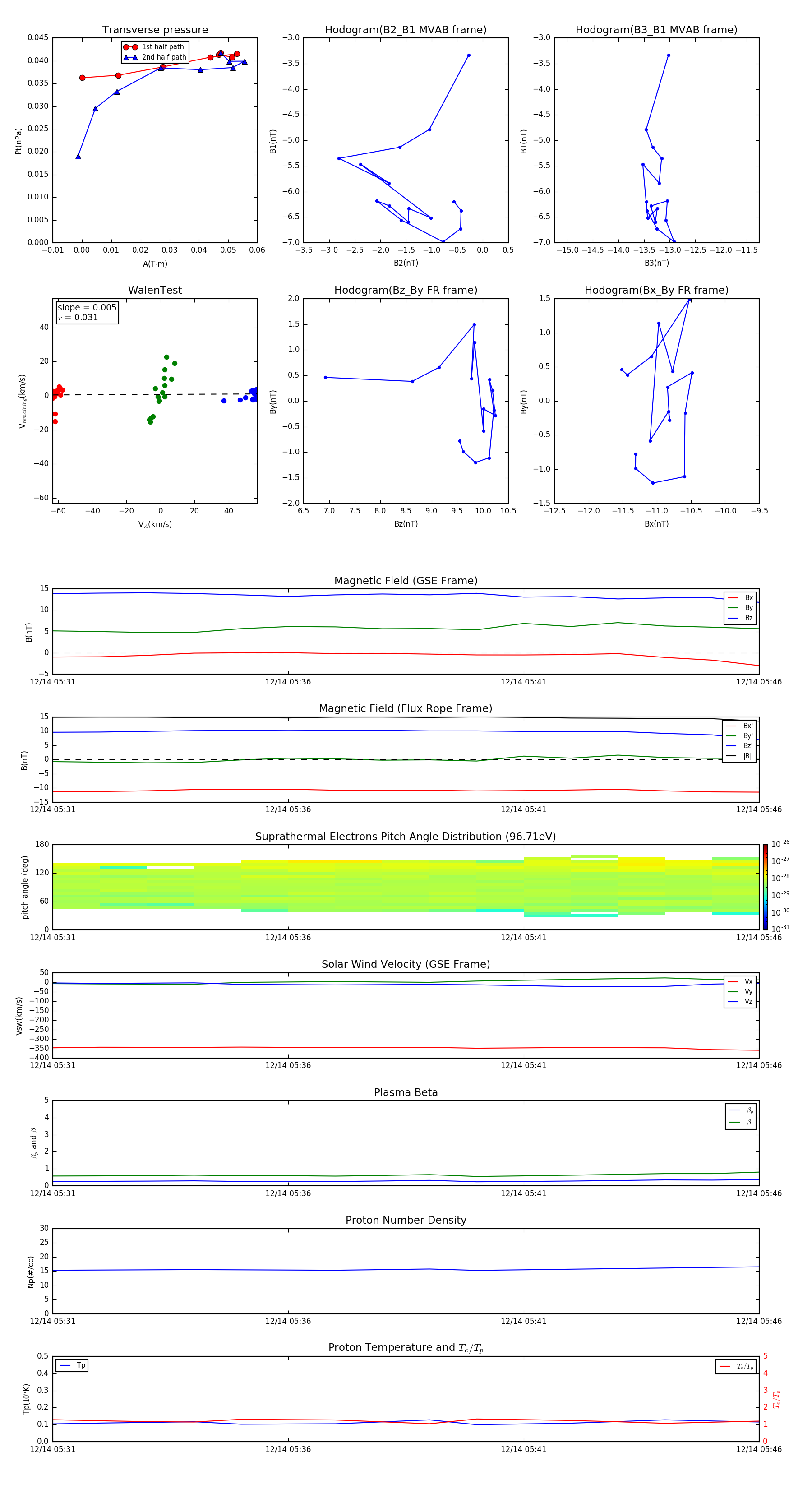Click the 'Bx(nT)' x-axis label
This screenshot has height=1489, width=812.
pyautogui.click(x=656, y=524)
